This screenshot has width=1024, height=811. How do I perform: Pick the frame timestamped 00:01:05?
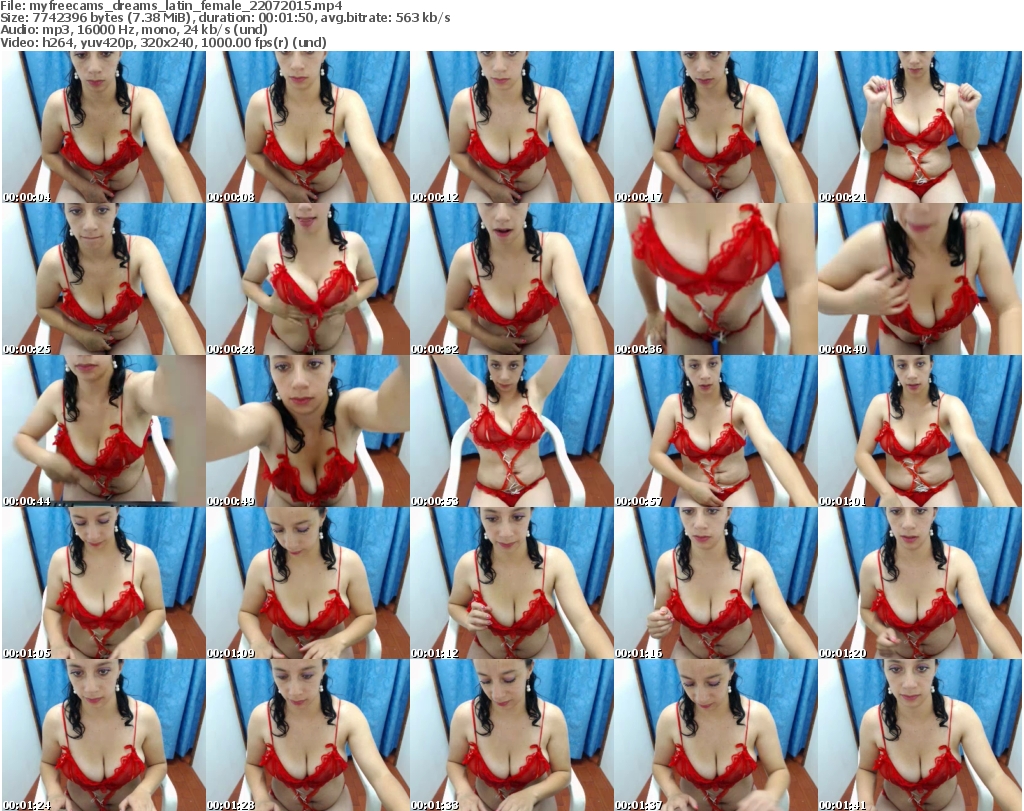click(x=104, y=583)
